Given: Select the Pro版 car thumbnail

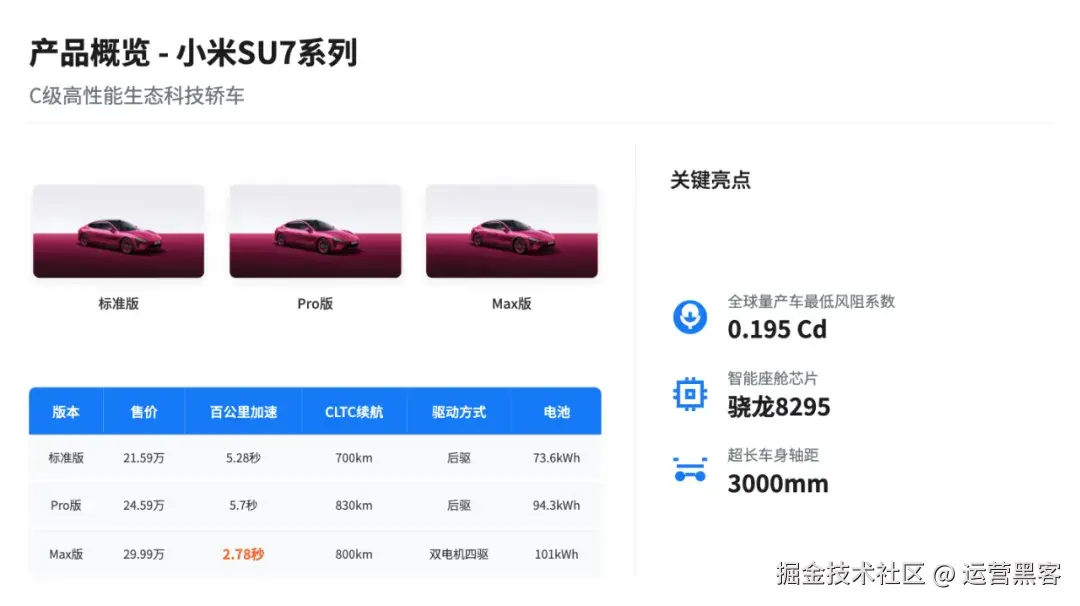Looking at the screenshot, I should click(x=315, y=231).
